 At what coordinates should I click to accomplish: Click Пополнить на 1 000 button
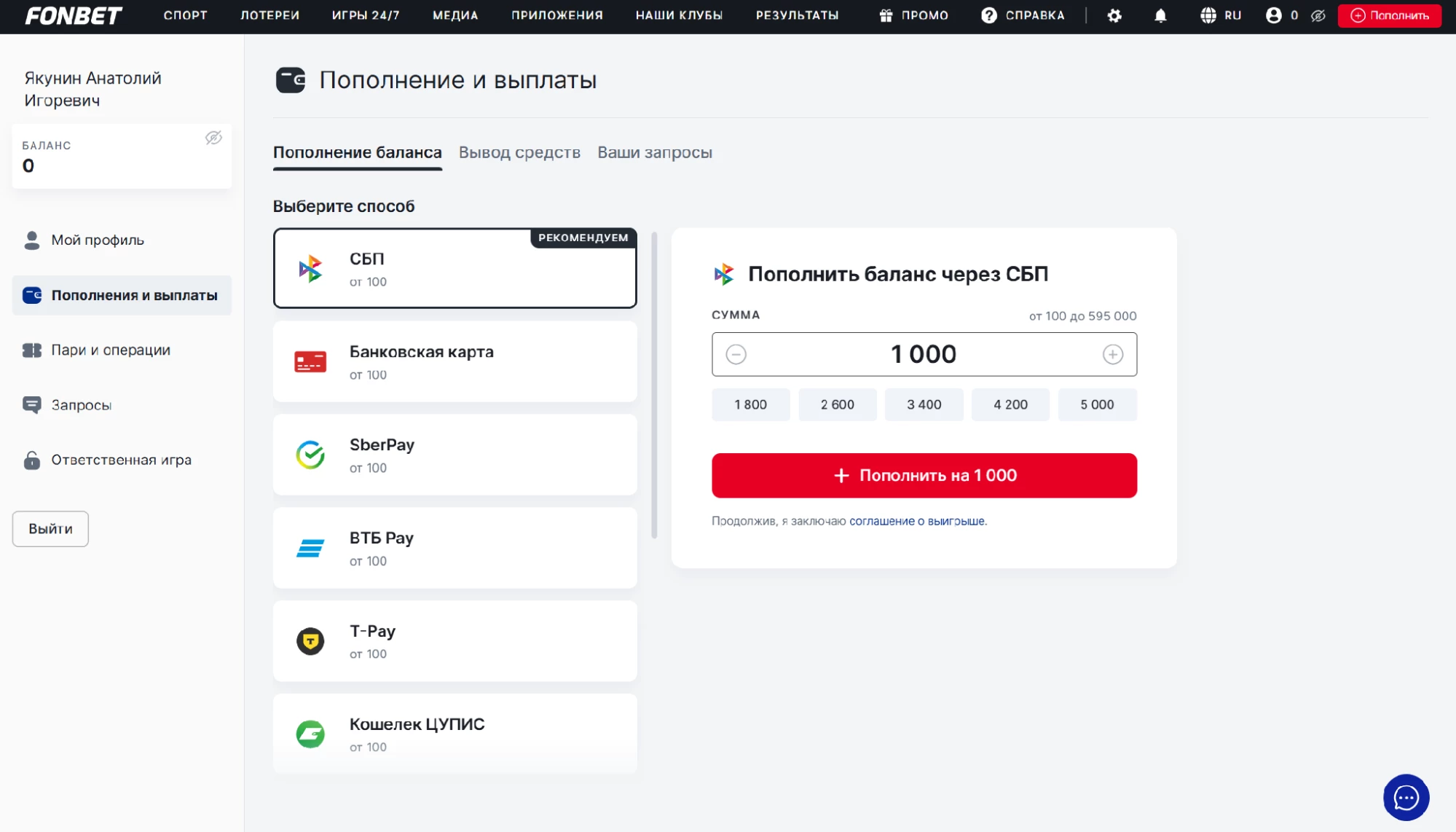point(924,475)
